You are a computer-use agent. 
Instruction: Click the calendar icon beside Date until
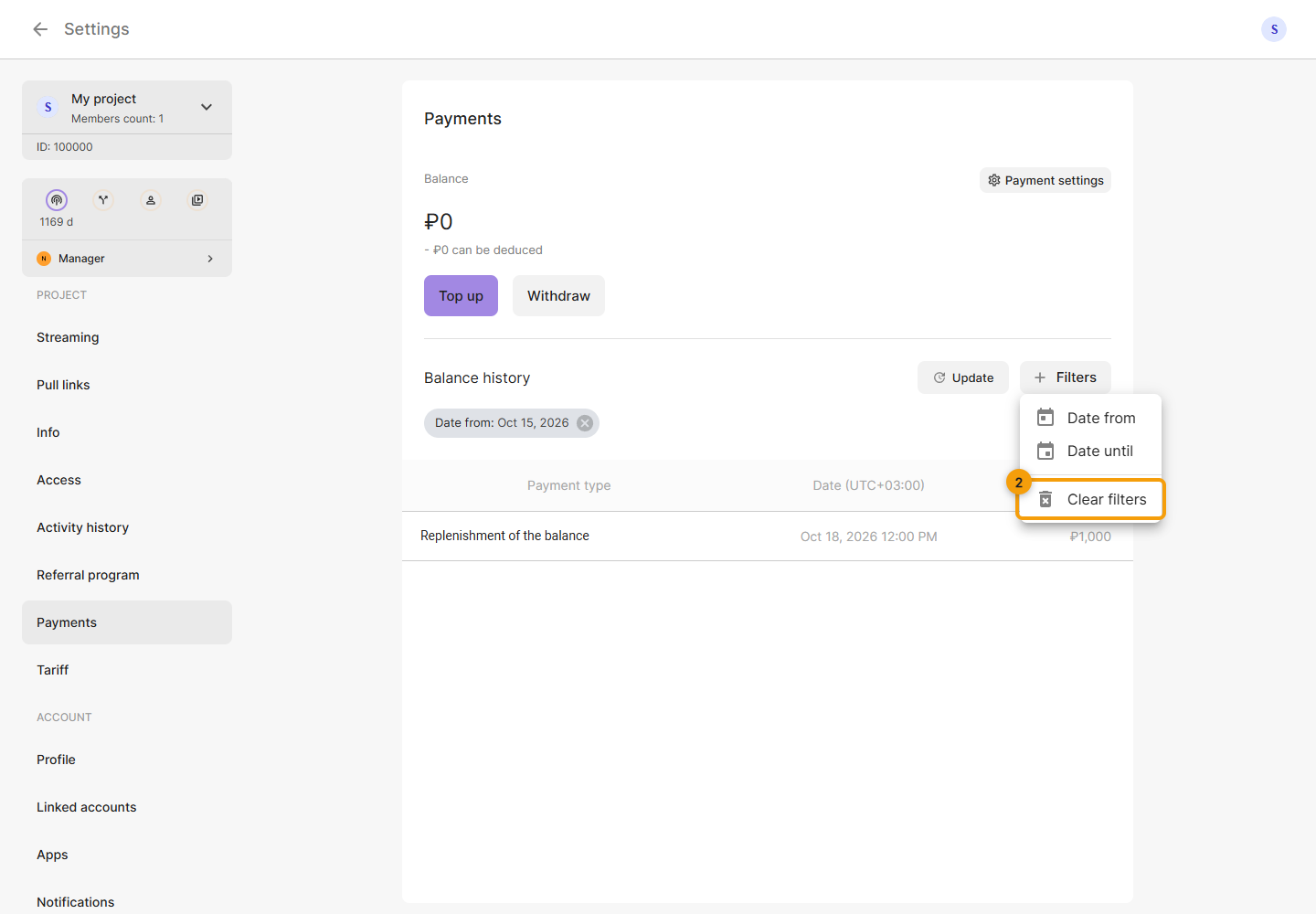(1045, 451)
